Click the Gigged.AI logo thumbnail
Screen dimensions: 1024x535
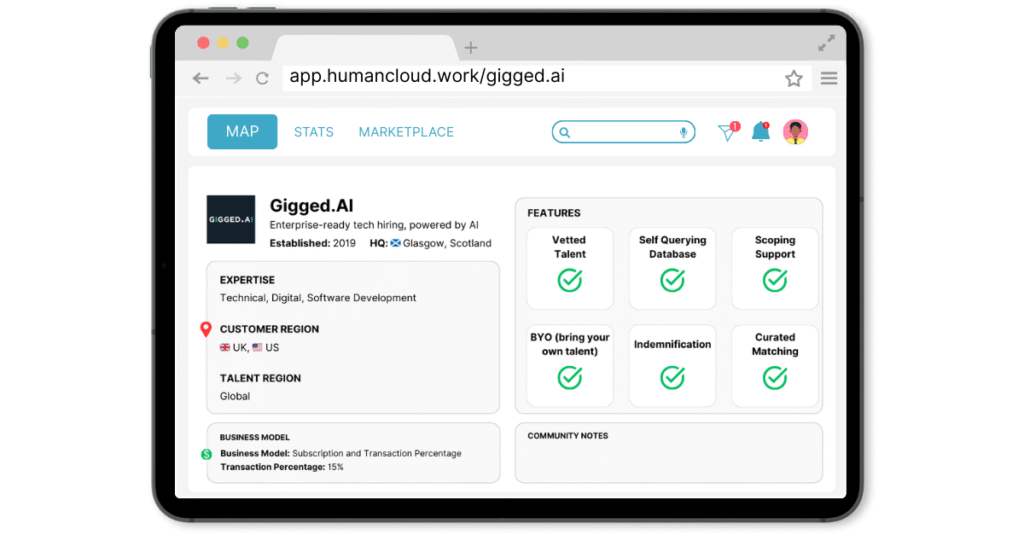click(x=231, y=219)
